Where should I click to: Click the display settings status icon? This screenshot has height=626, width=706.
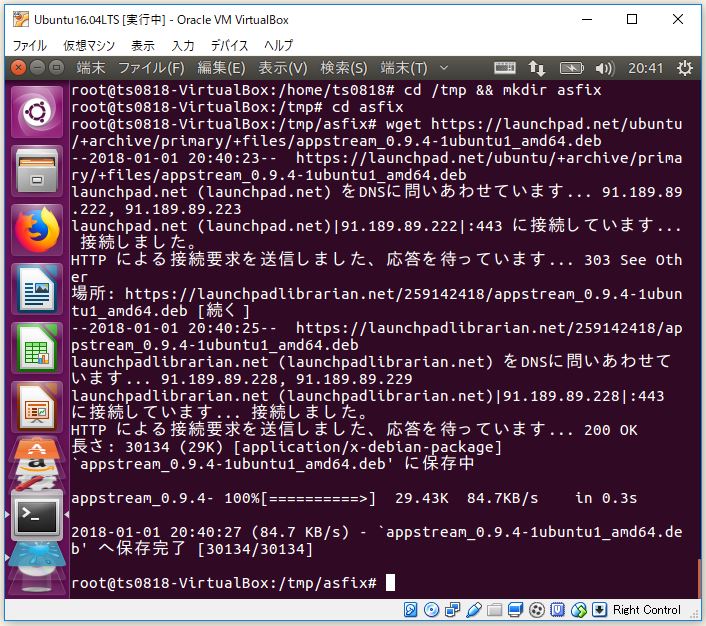coord(516,610)
